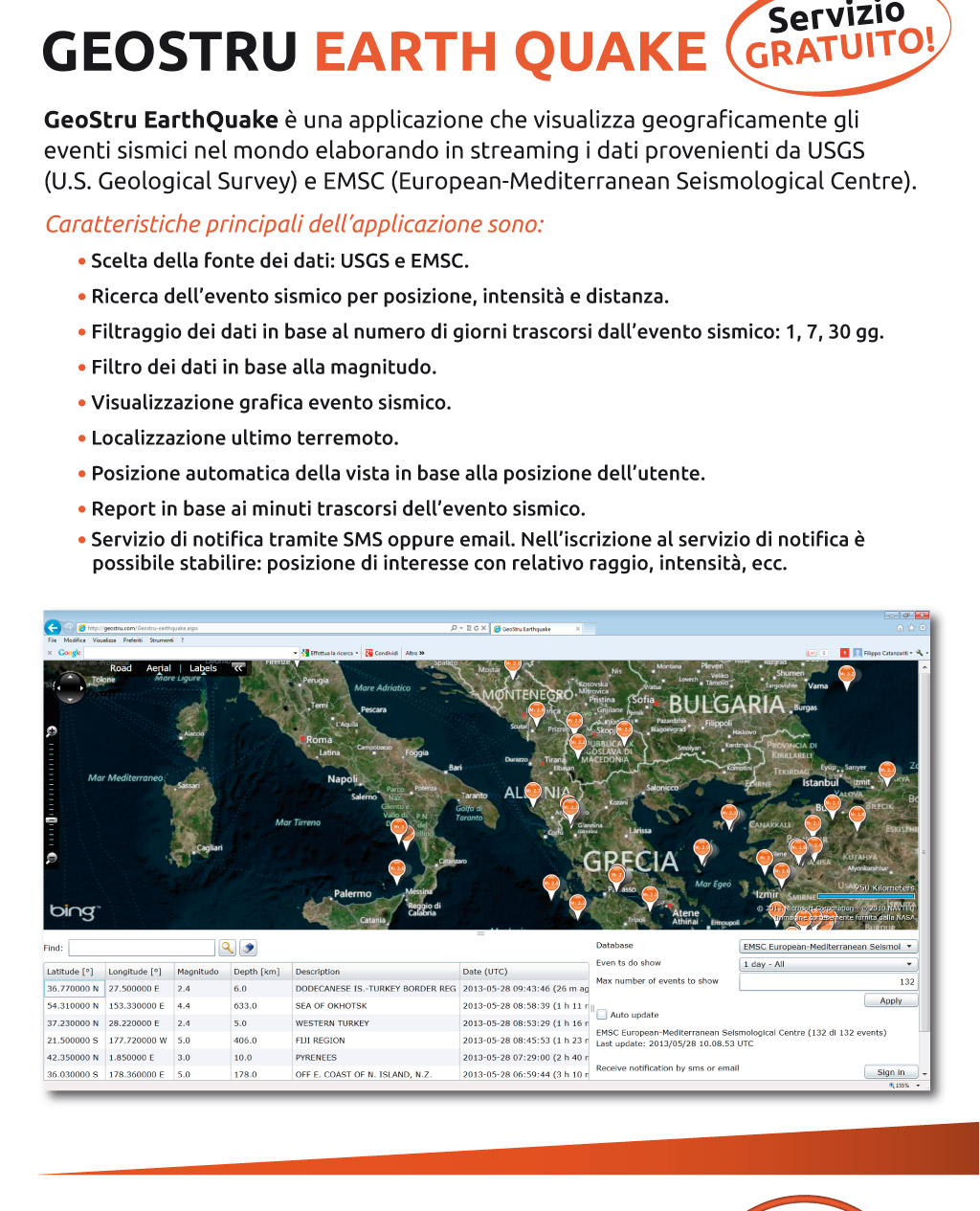This screenshot has height=1211, width=980.
Task: Select the PYRENEES row
Action: tap(317, 1058)
